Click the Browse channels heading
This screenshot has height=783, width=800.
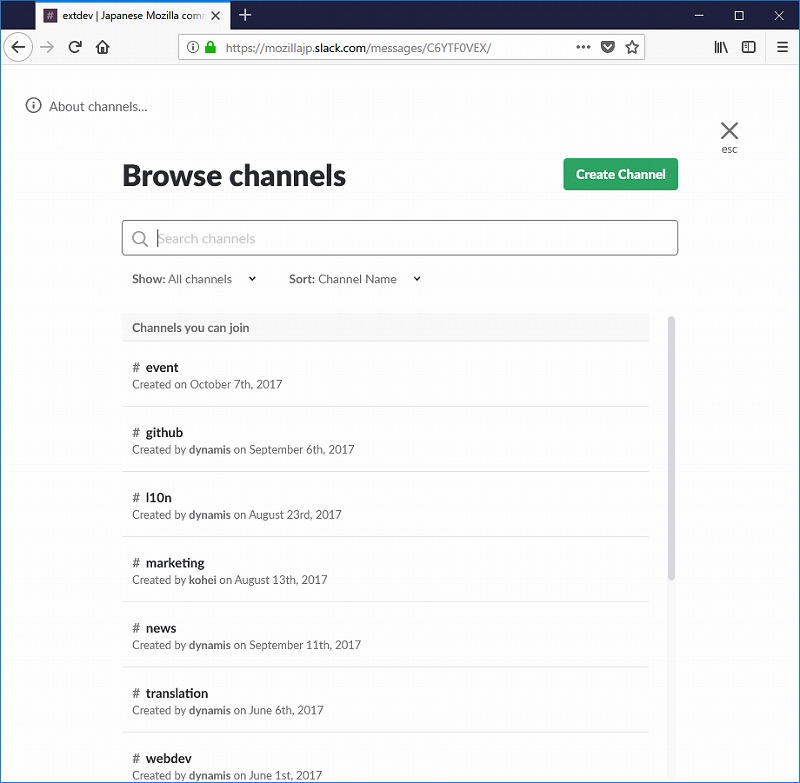tap(234, 176)
